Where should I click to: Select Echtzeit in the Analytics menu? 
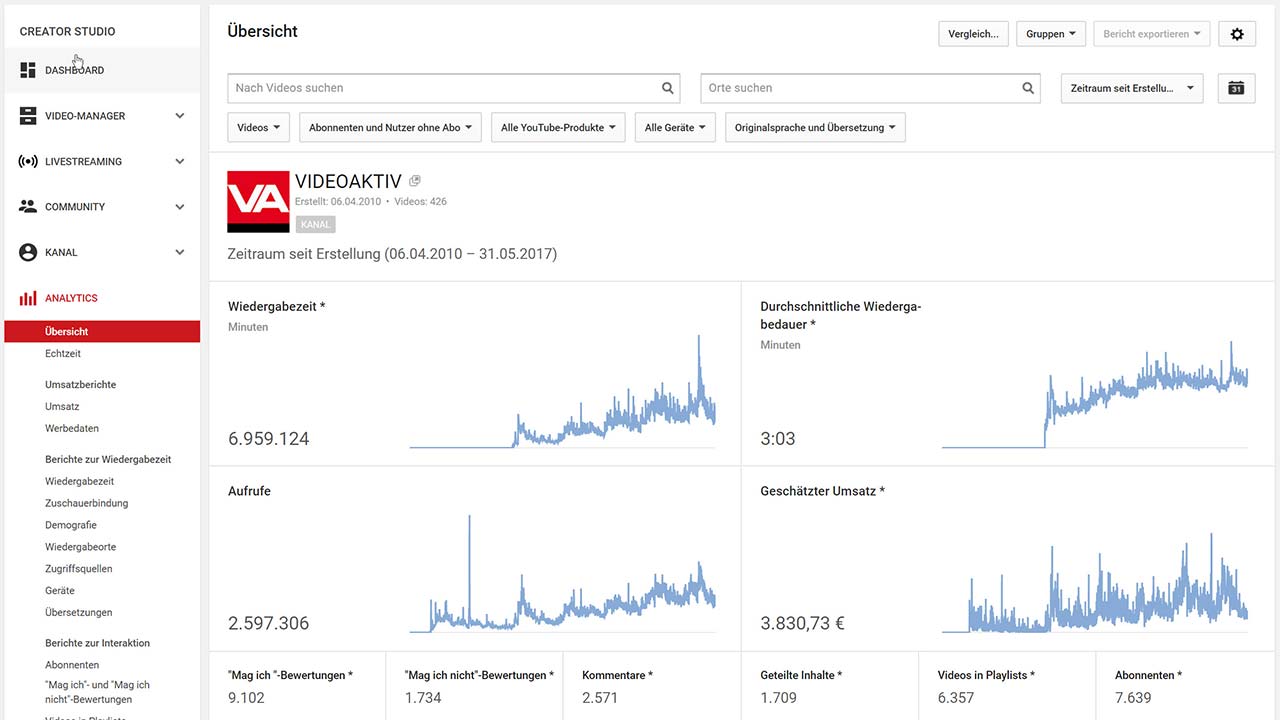pos(63,354)
